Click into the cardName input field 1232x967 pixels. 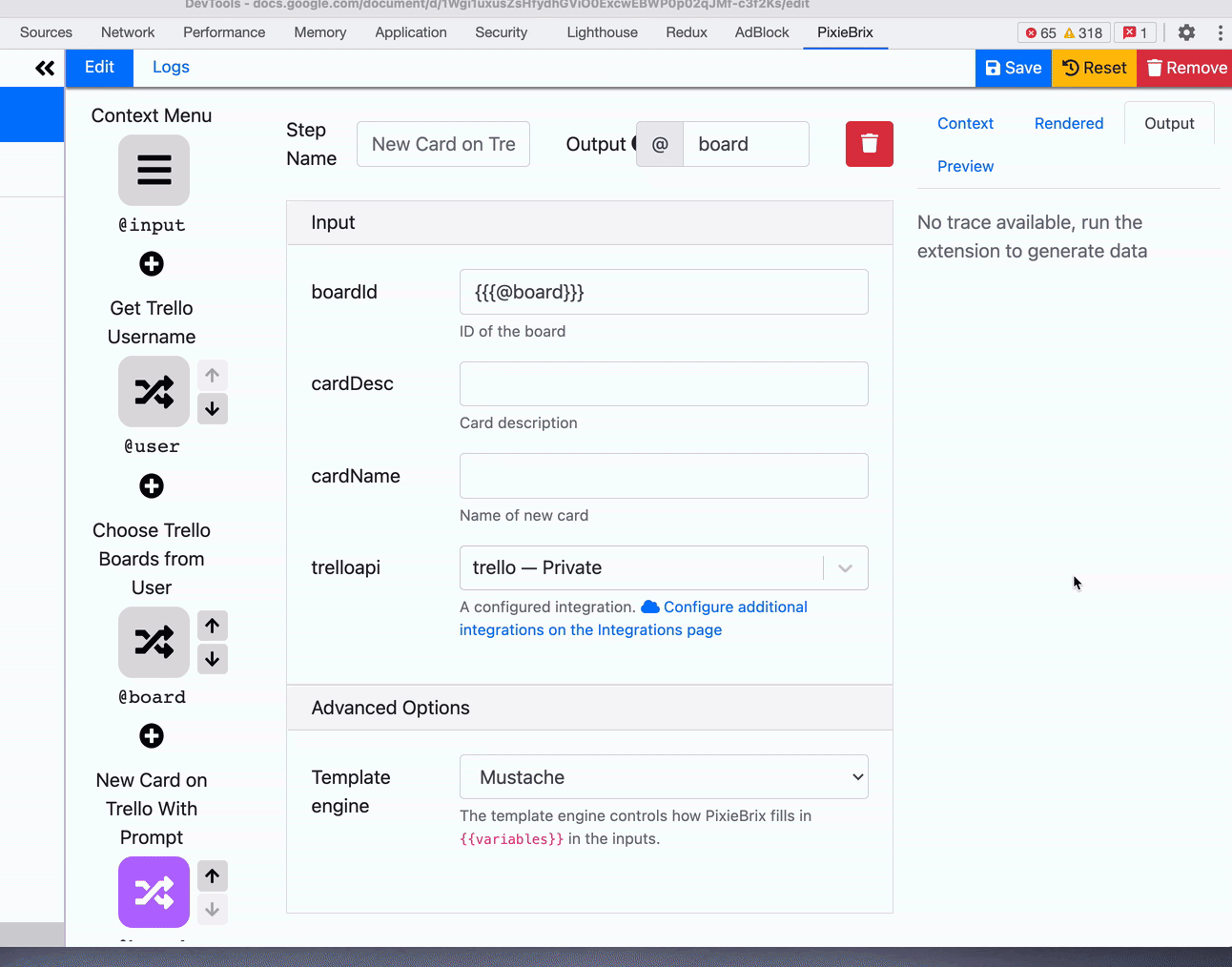pyautogui.click(x=664, y=476)
